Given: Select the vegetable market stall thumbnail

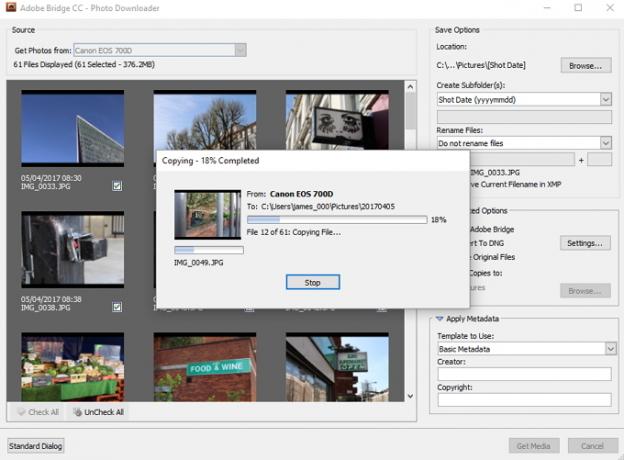Looking at the screenshot, I should (x=73, y=367).
